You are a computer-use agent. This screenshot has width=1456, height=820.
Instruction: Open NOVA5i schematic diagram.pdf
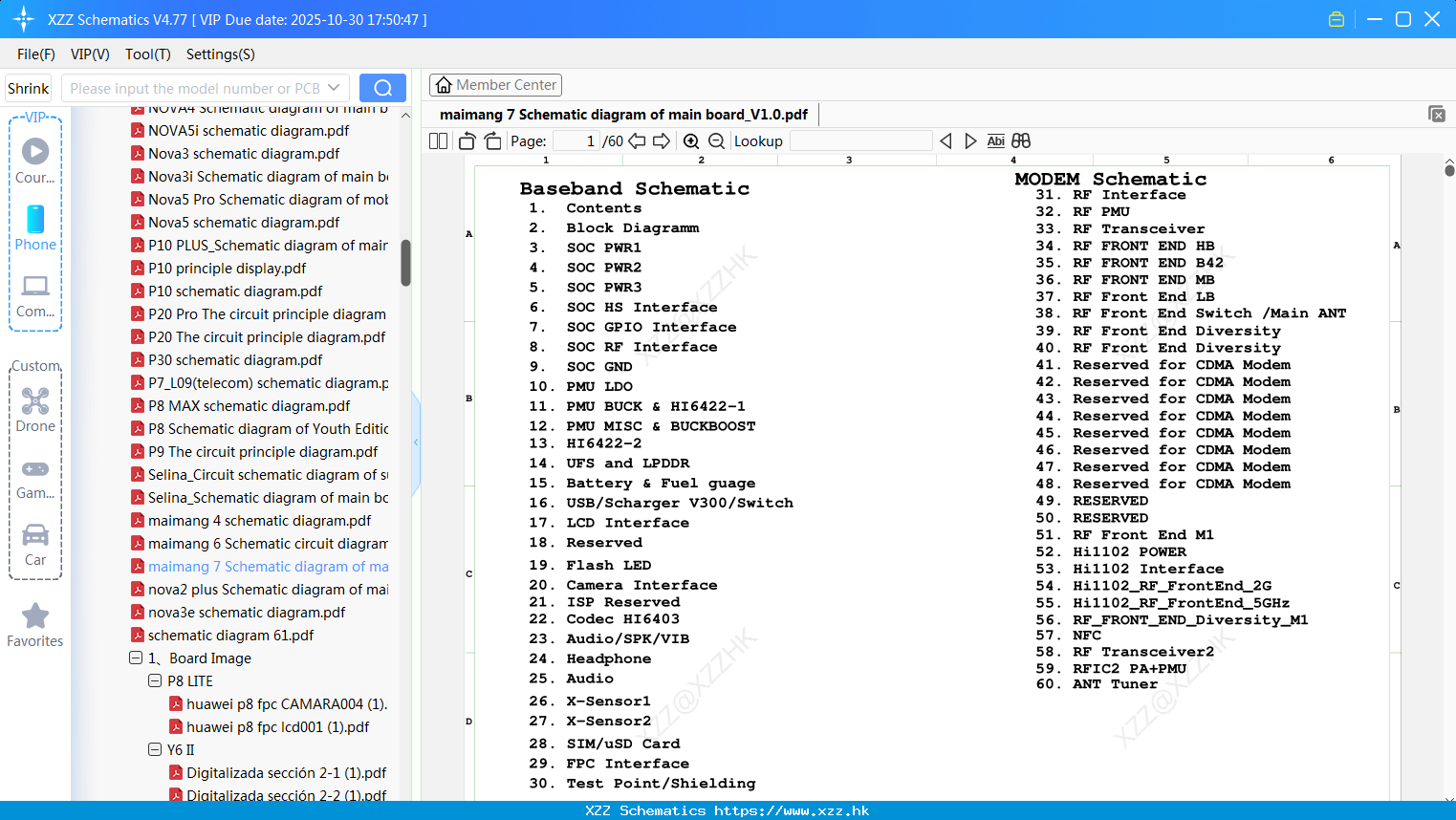(249, 130)
